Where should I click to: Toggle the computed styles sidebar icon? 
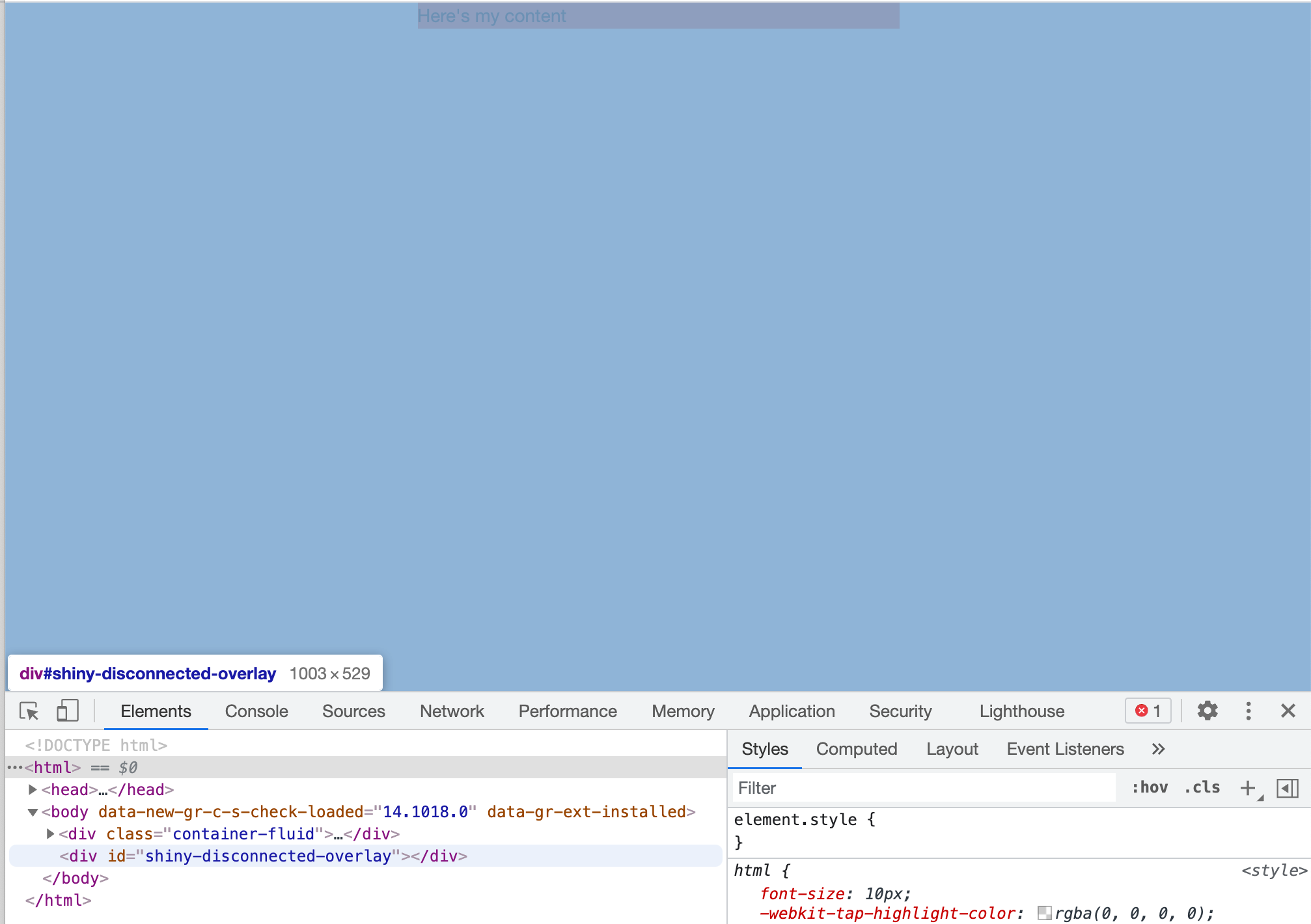click(x=1287, y=788)
